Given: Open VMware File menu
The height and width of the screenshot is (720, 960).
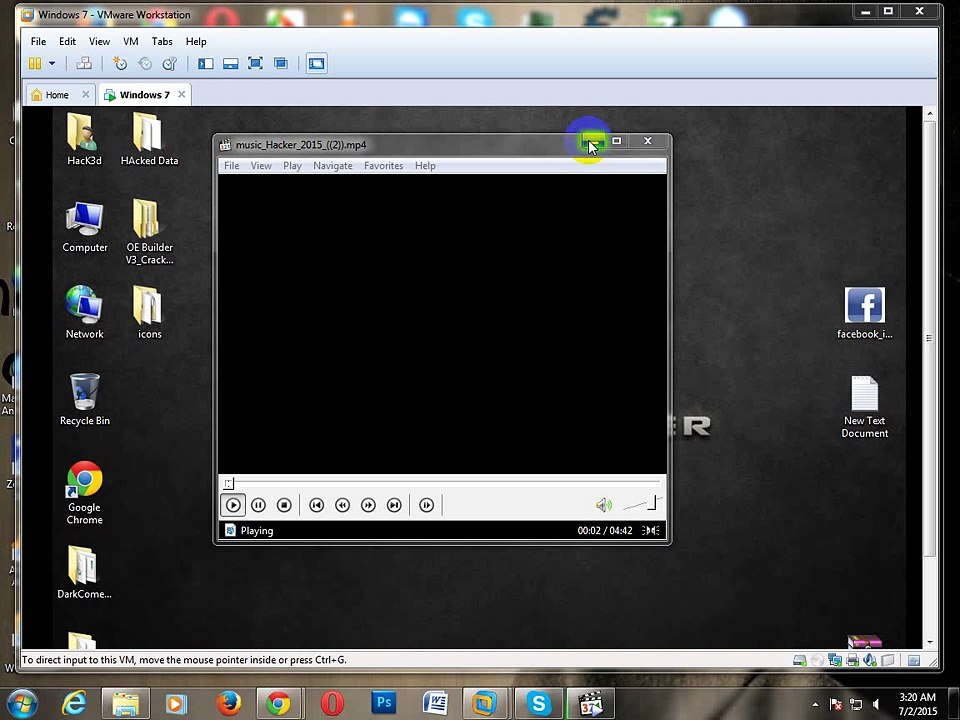Looking at the screenshot, I should click(x=38, y=42).
